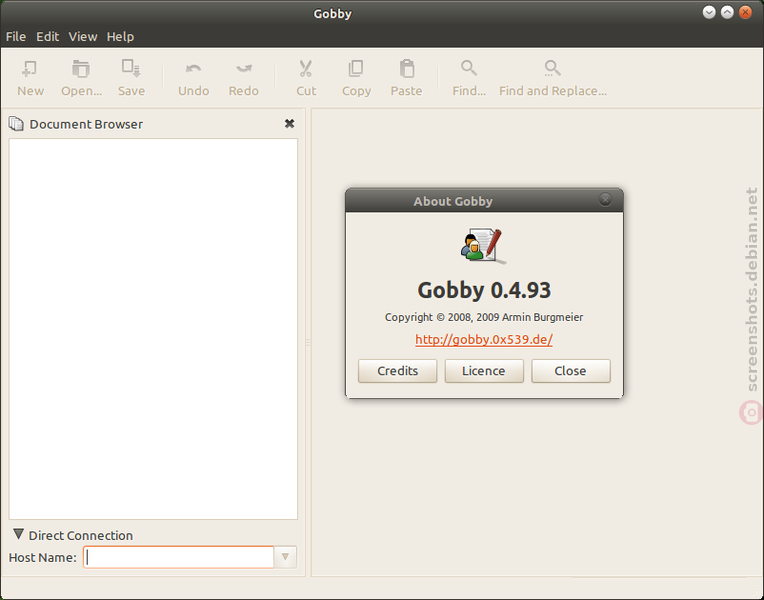Click the Open toolbar icon
764x600 pixels.
[x=81, y=69]
